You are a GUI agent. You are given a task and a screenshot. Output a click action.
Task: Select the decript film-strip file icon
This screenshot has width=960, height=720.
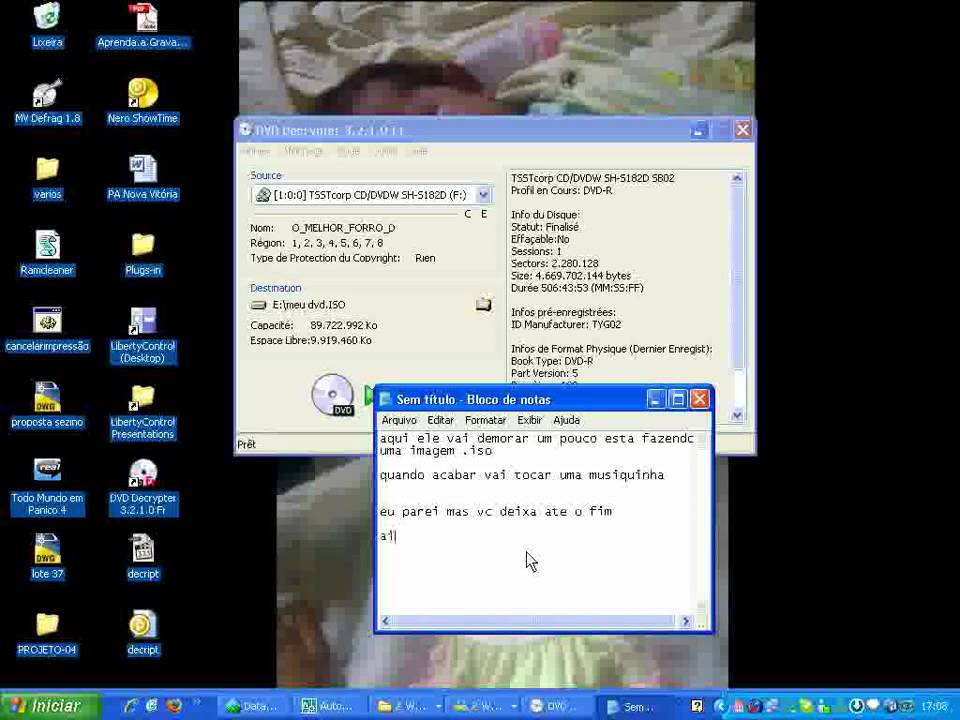click(x=143, y=557)
